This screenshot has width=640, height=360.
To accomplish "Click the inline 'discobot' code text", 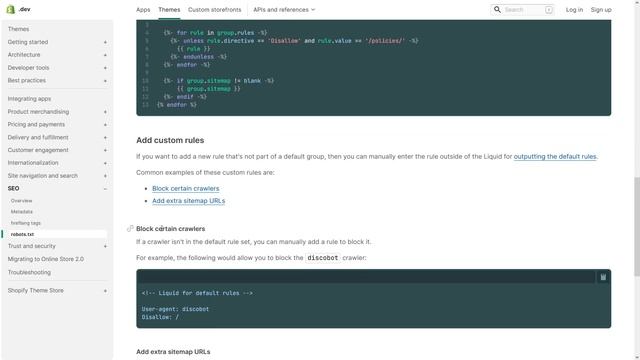I will 322,258.
